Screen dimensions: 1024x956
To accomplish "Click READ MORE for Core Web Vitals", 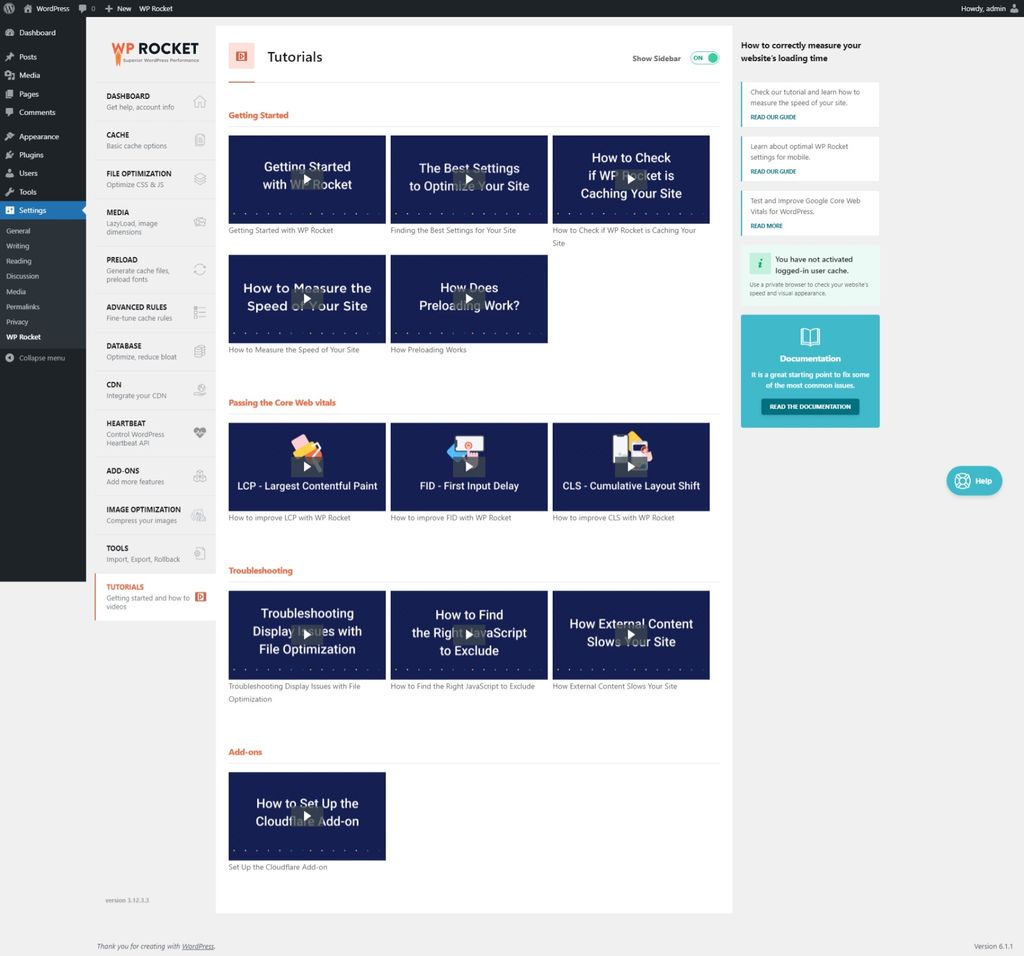I will point(766,226).
